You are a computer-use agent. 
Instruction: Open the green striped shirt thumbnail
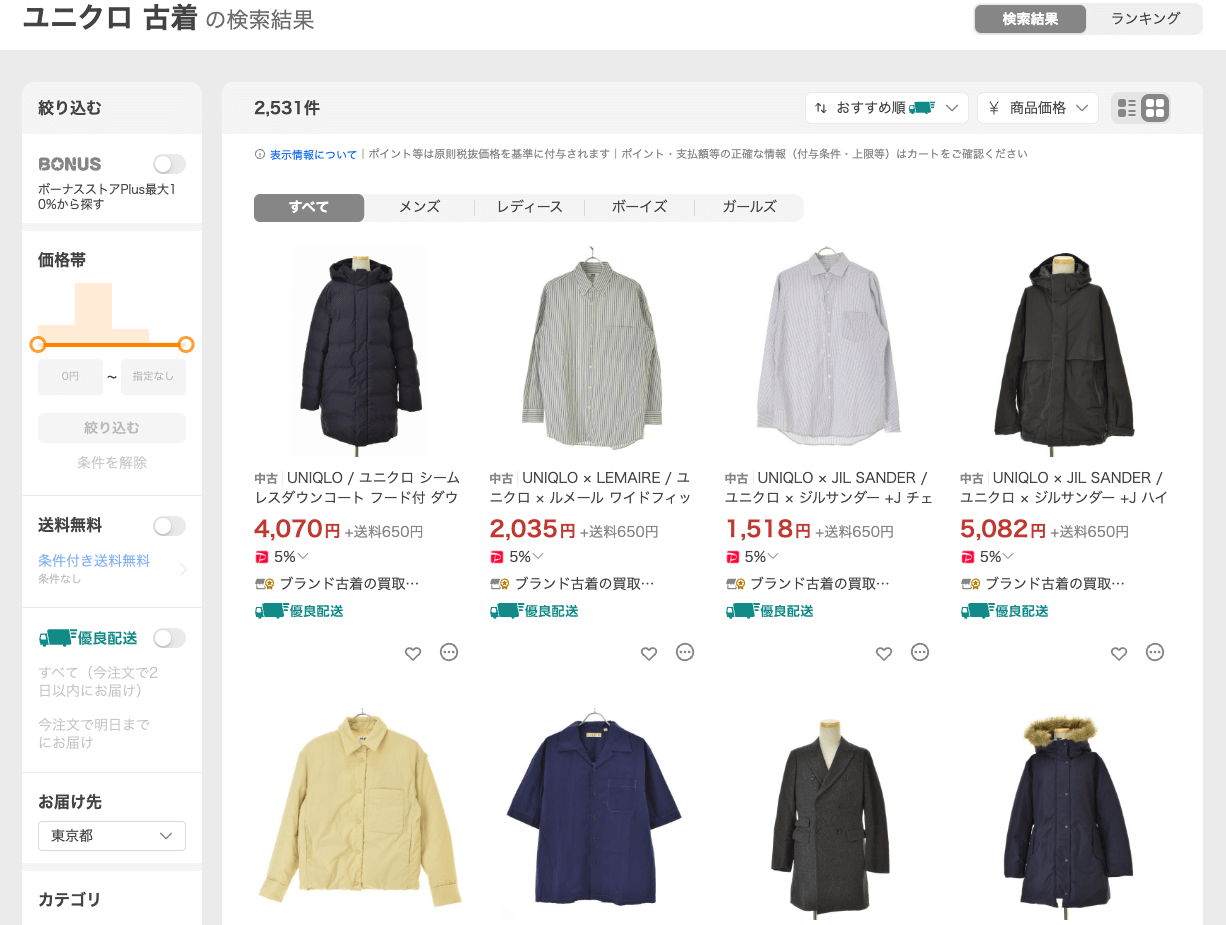[x=594, y=351]
